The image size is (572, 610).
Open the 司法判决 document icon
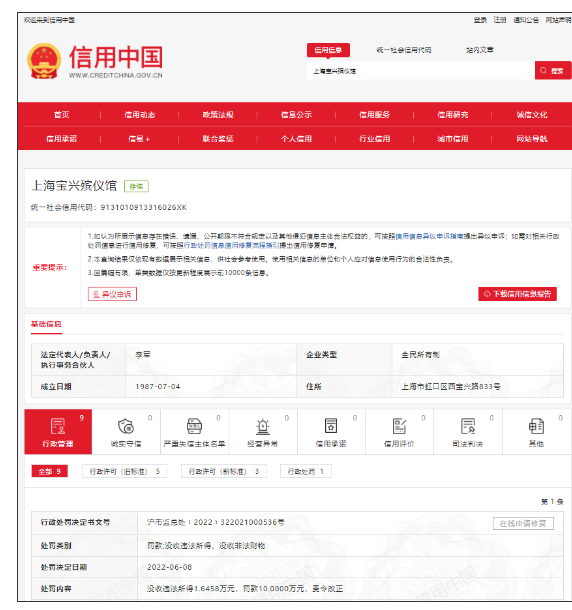[468, 426]
